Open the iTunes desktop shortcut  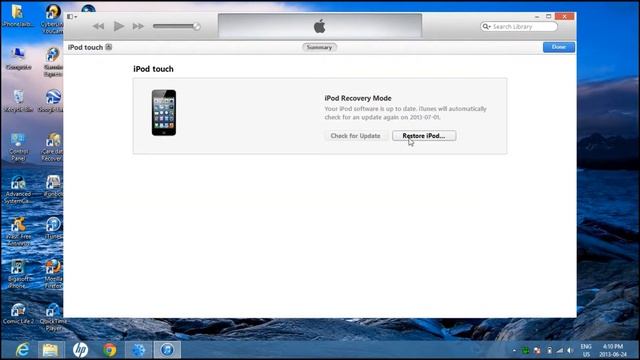53,228
